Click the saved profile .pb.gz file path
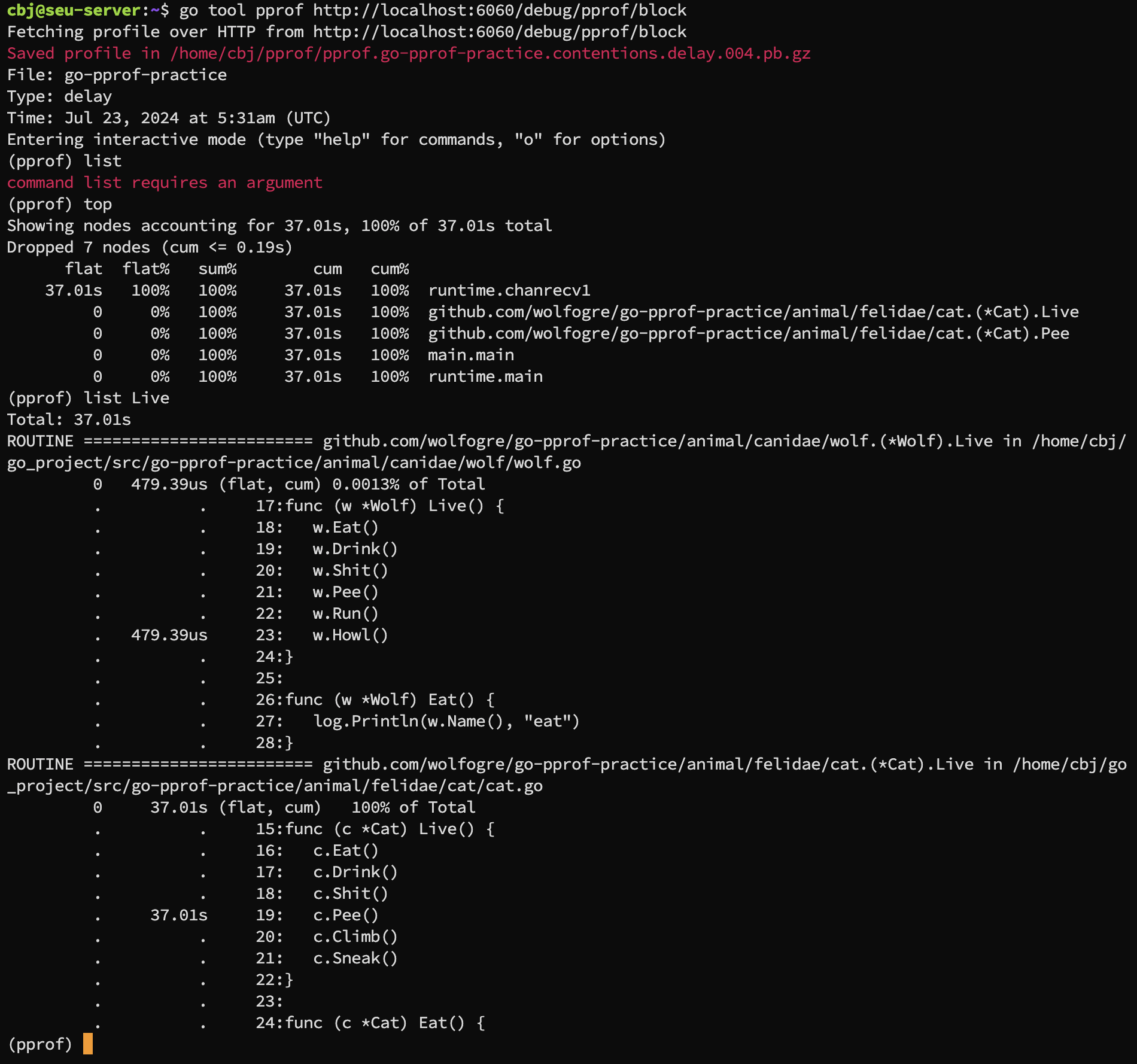 [x=490, y=53]
